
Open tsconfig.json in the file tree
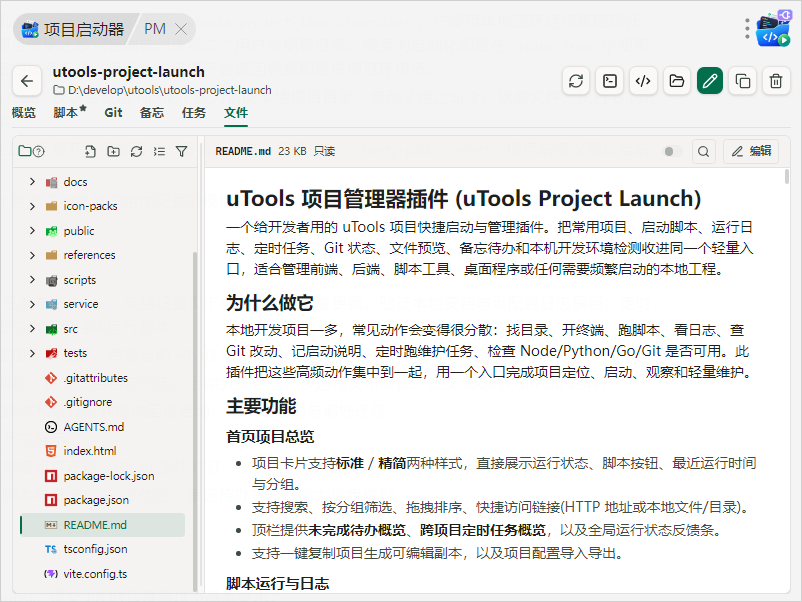pos(103,549)
